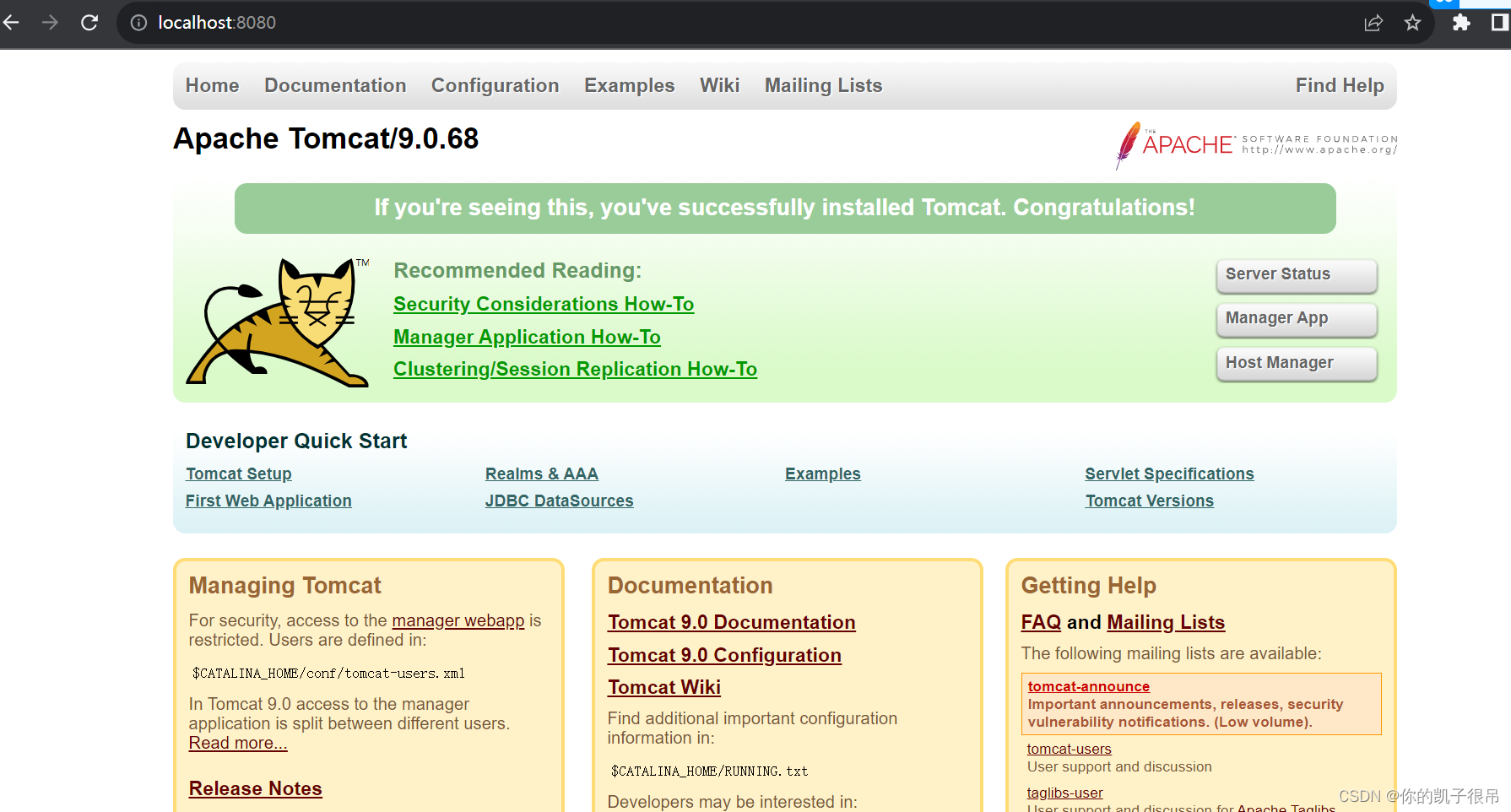Share this page via the share icon
Image resolution: width=1511 pixels, height=812 pixels.
click(x=1373, y=23)
